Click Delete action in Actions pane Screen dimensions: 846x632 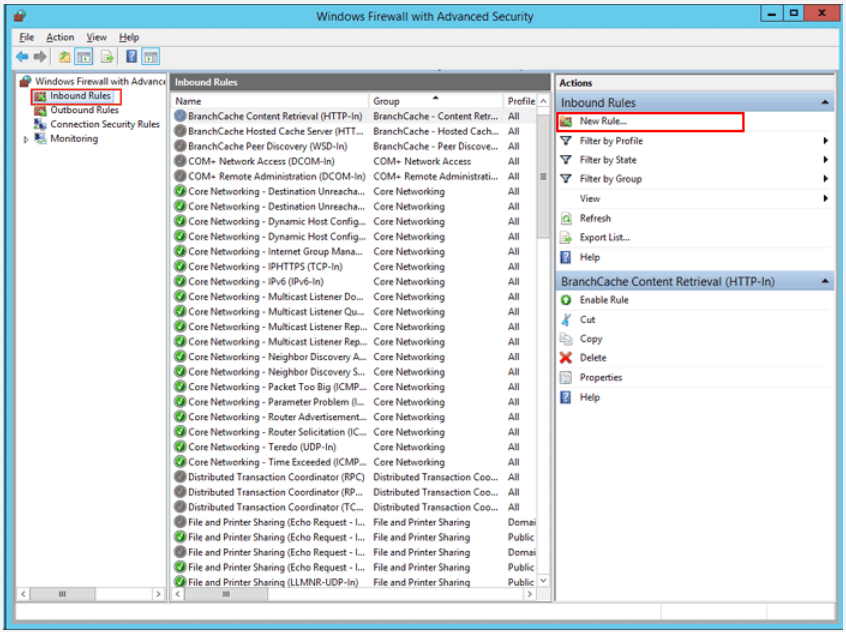[593, 358]
